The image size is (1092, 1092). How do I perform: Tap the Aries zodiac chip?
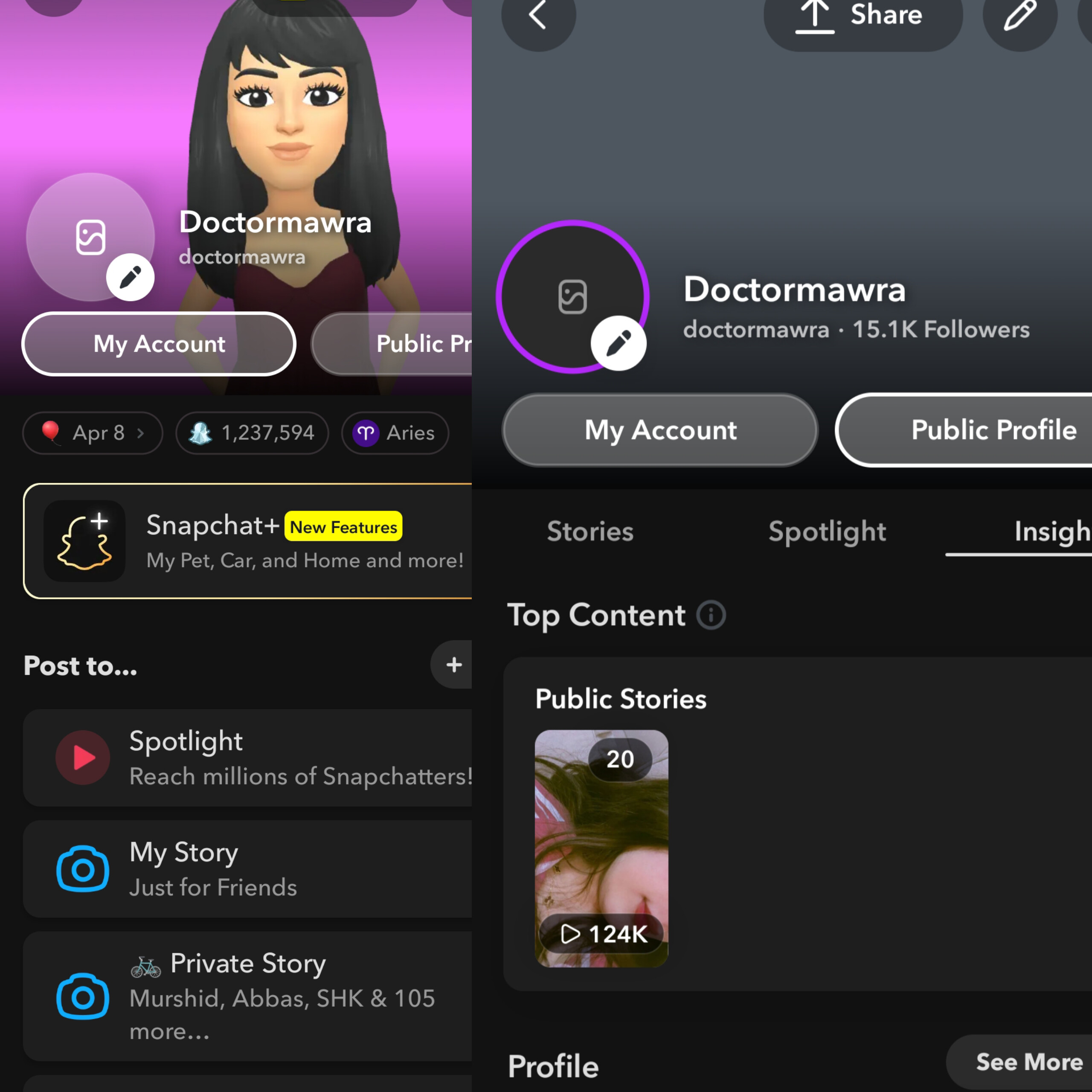click(395, 433)
